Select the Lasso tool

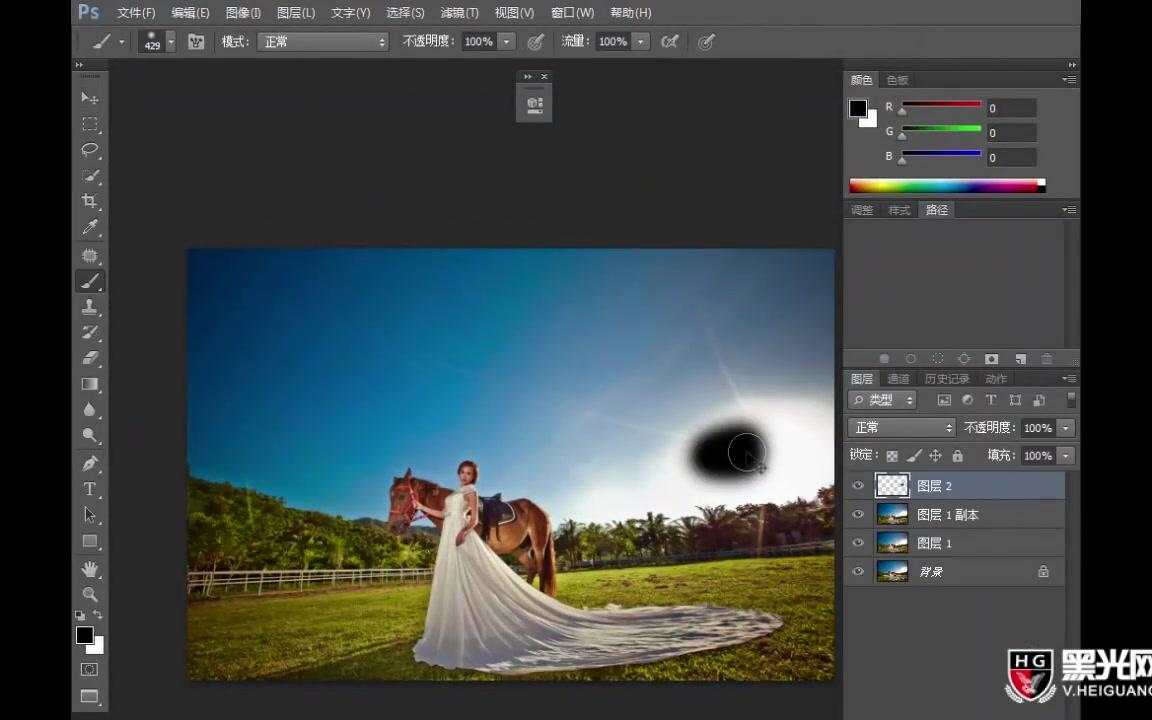click(90, 150)
